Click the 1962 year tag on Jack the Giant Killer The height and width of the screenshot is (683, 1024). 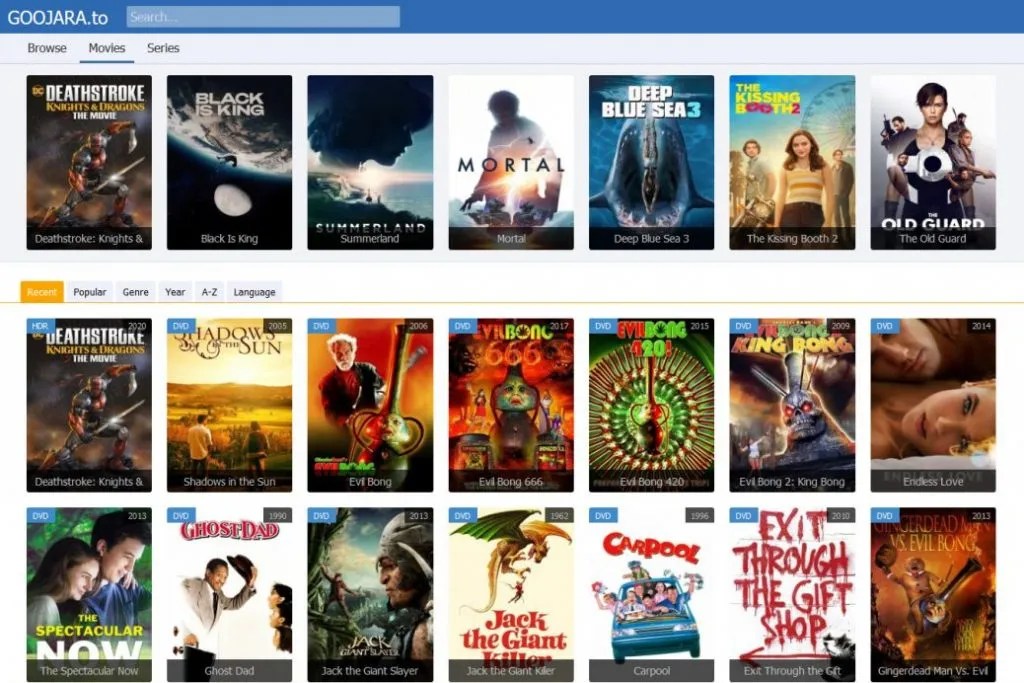[x=559, y=516]
